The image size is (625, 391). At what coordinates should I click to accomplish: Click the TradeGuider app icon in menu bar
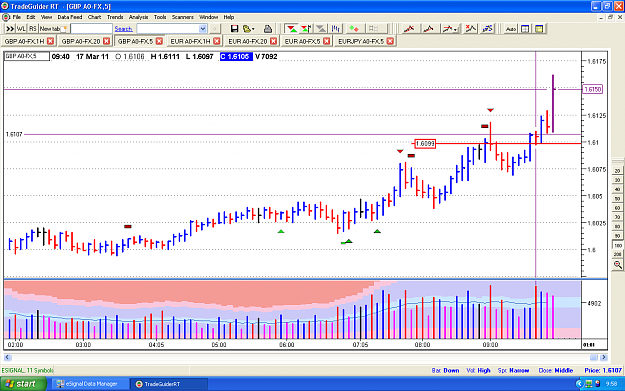pos(6,17)
